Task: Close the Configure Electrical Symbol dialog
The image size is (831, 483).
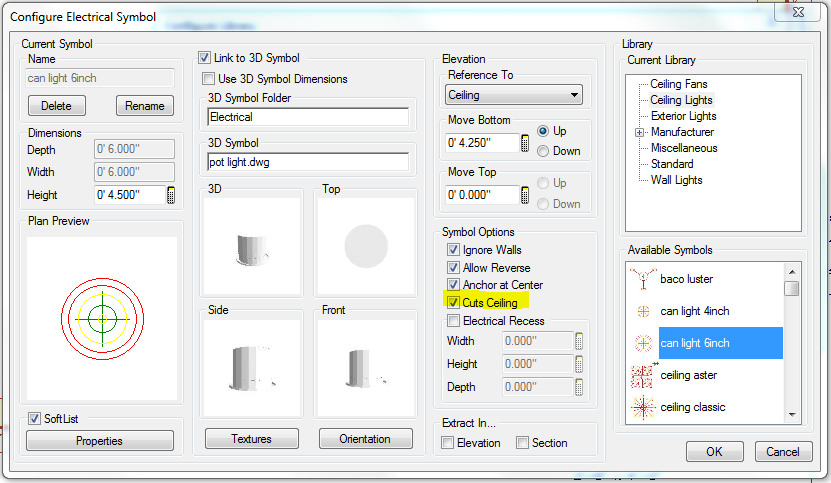Action: coord(798,12)
